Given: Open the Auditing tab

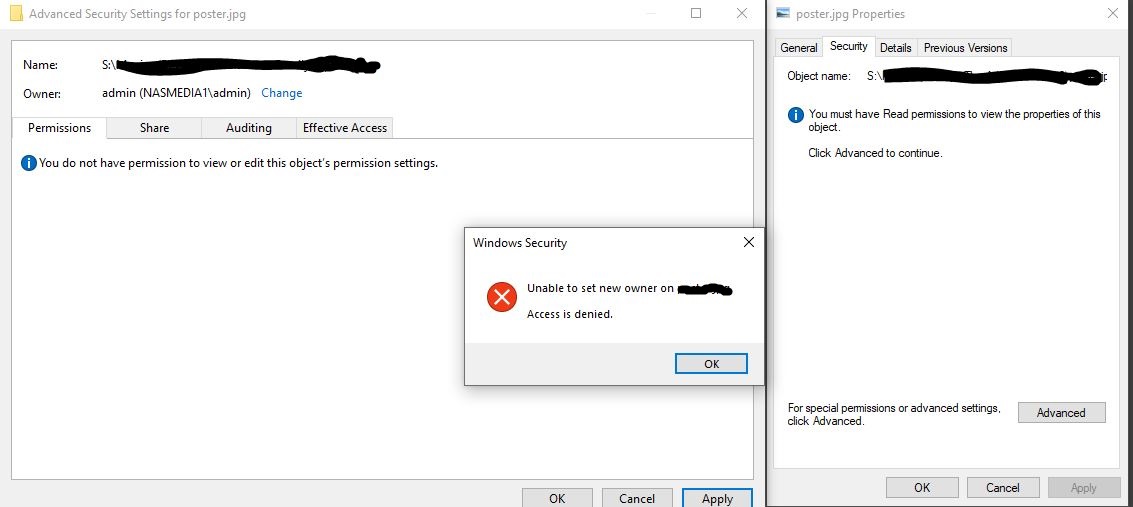Looking at the screenshot, I should tap(249, 128).
